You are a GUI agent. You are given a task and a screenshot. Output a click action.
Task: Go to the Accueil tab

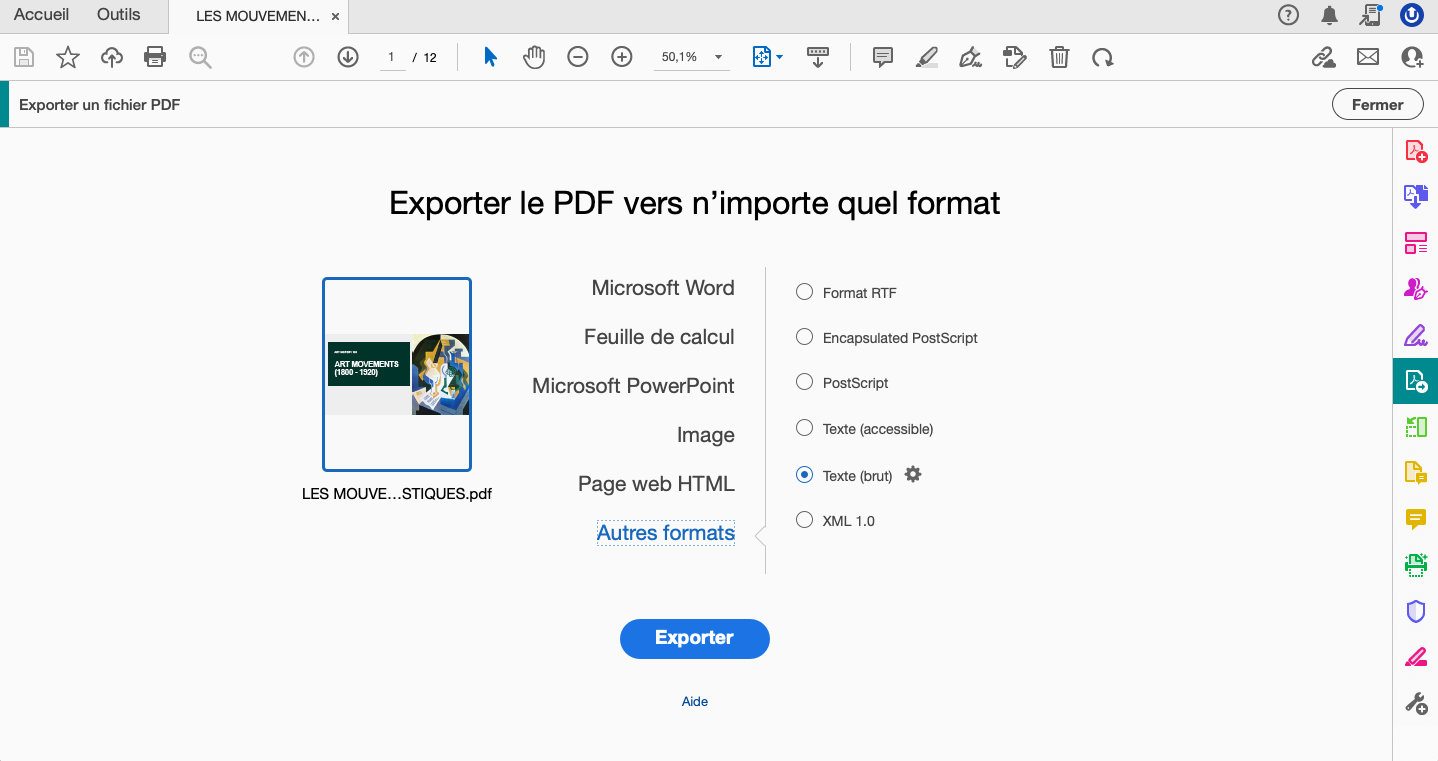click(41, 15)
